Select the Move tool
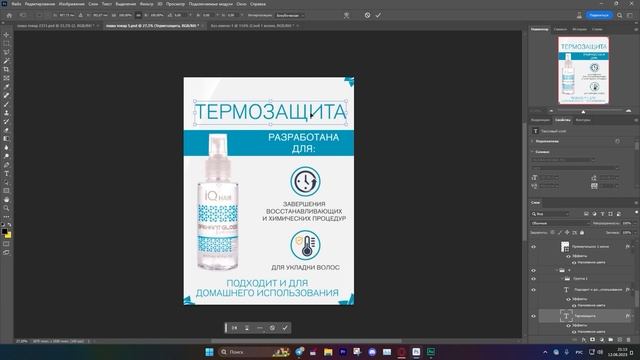This screenshot has width=640, height=360. [x=6, y=35]
